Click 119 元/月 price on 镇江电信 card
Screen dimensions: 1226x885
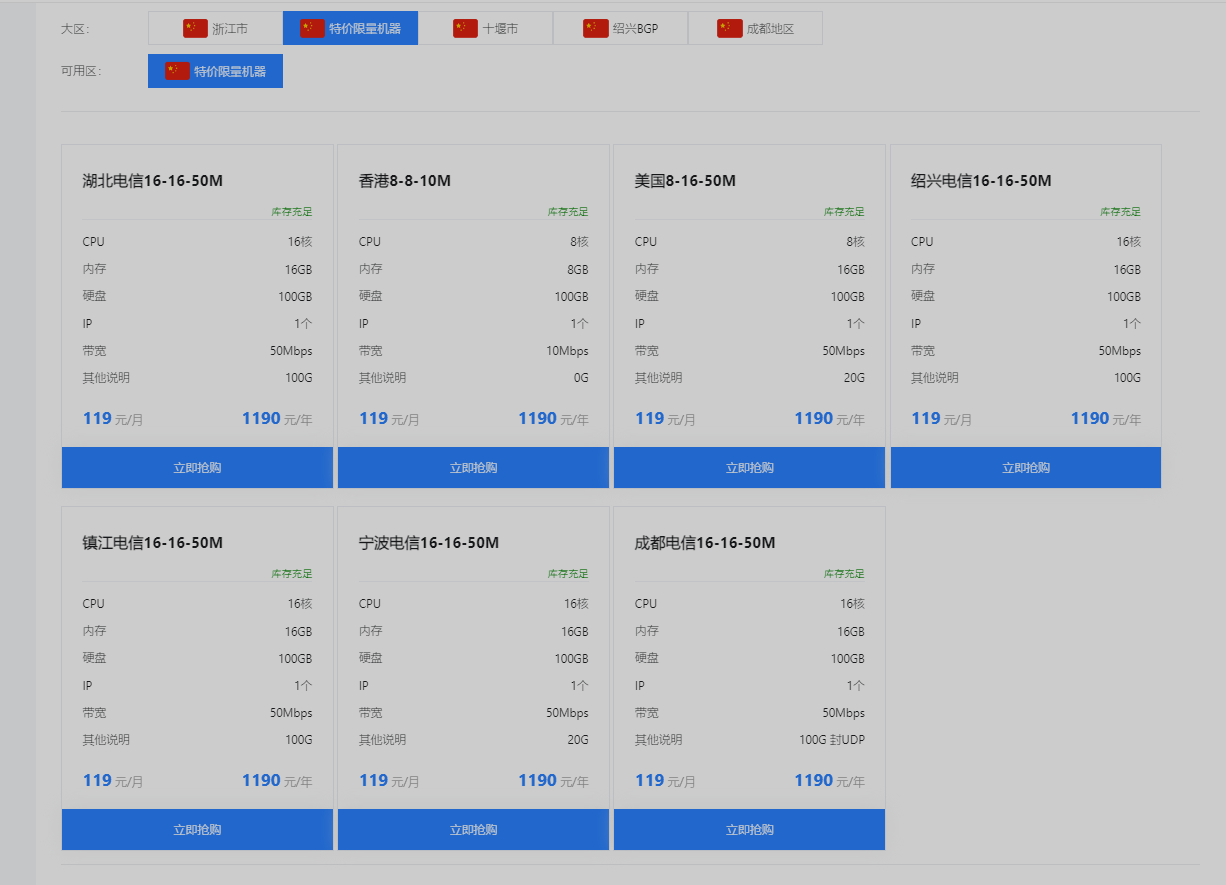pyautogui.click(x=113, y=781)
